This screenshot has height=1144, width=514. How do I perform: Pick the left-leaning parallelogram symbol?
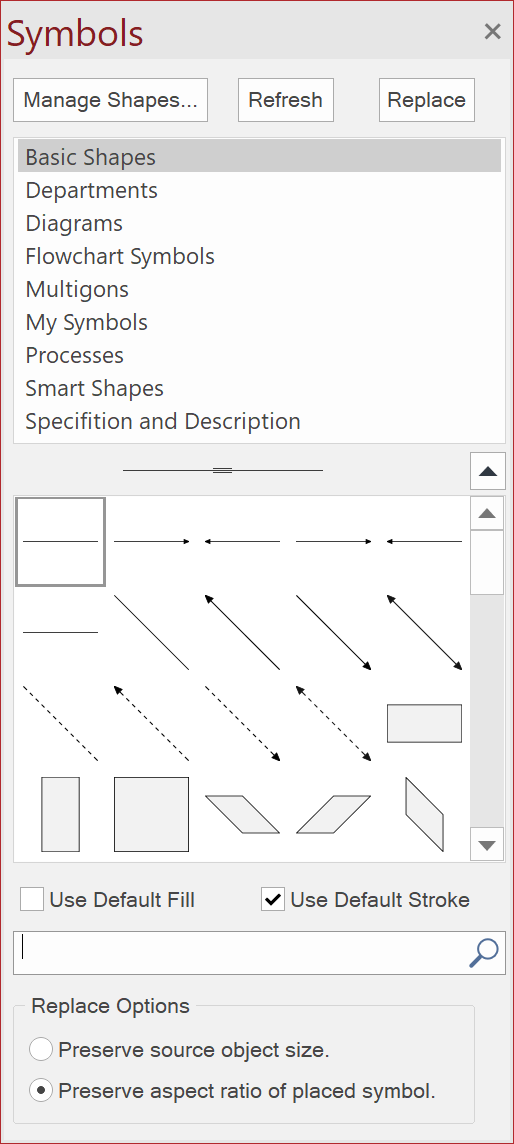point(242,814)
